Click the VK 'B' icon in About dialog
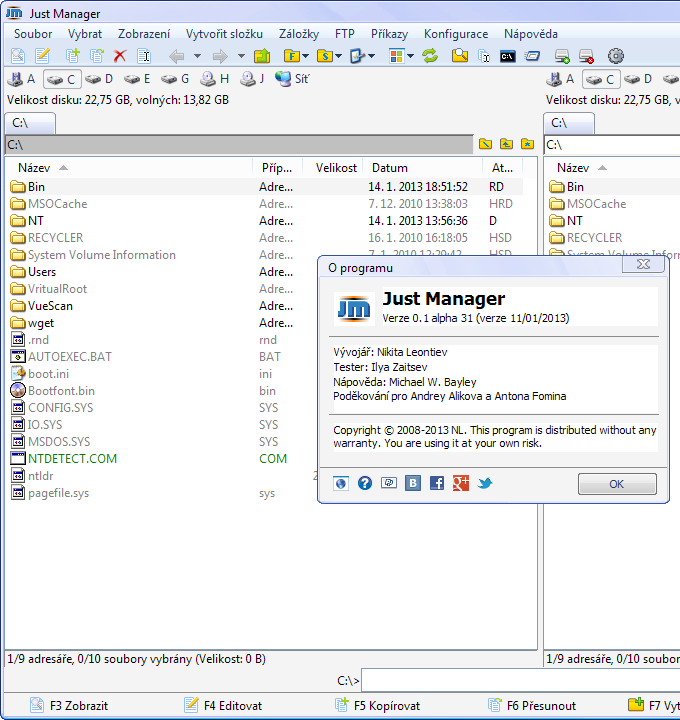This screenshot has height=720, width=680. (x=413, y=483)
